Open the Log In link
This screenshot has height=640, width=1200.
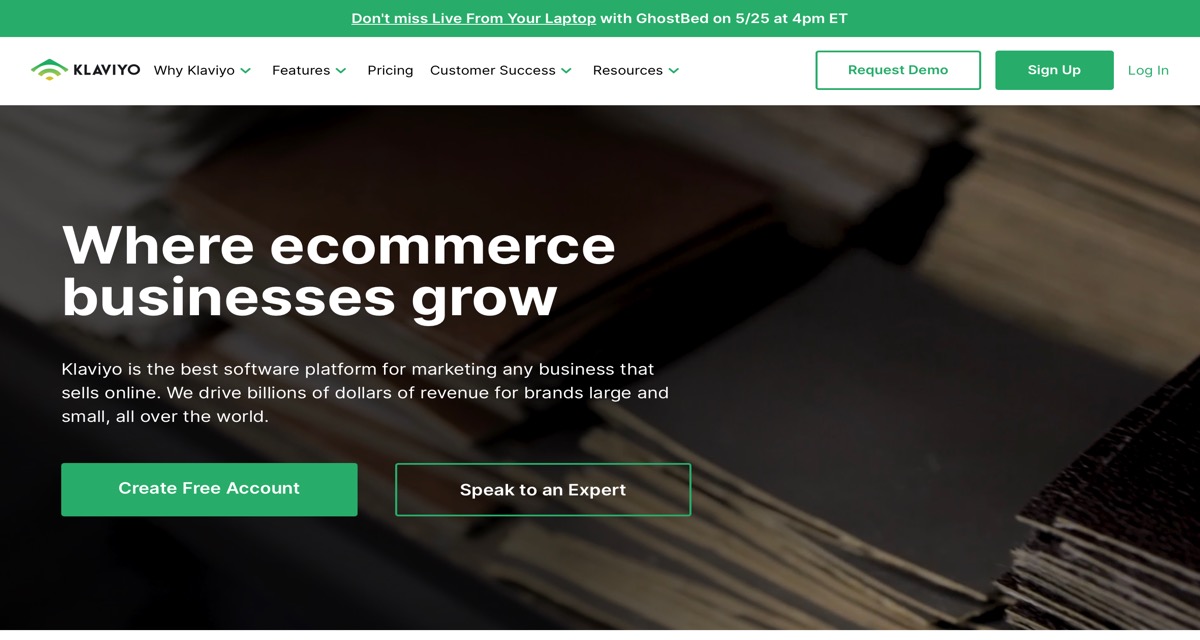[1148, 70]
